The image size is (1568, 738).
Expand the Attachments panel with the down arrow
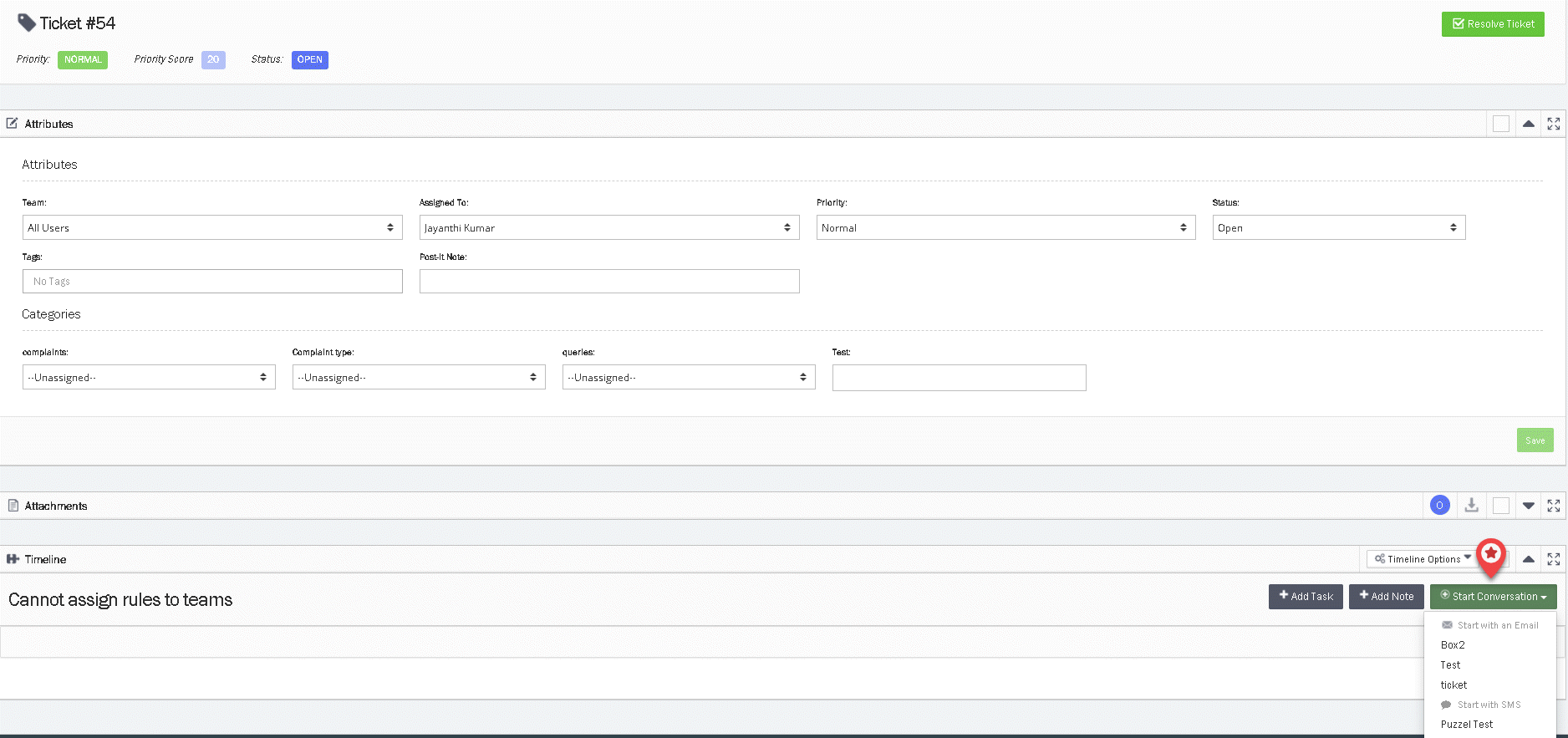1528,506
